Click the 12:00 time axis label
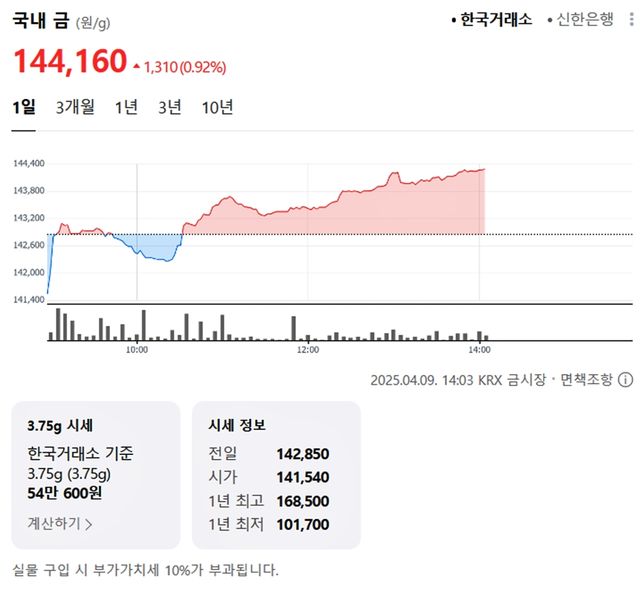Screen dimensions: 640x589 308,350
